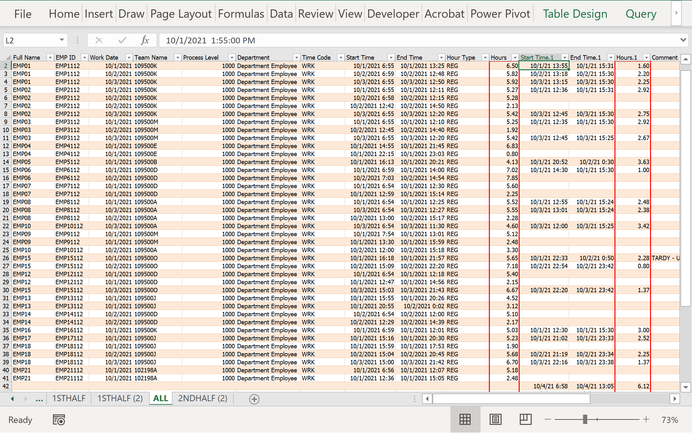The image size is (692, 433).
Task: Open the File menu
Action: (23, 14)
